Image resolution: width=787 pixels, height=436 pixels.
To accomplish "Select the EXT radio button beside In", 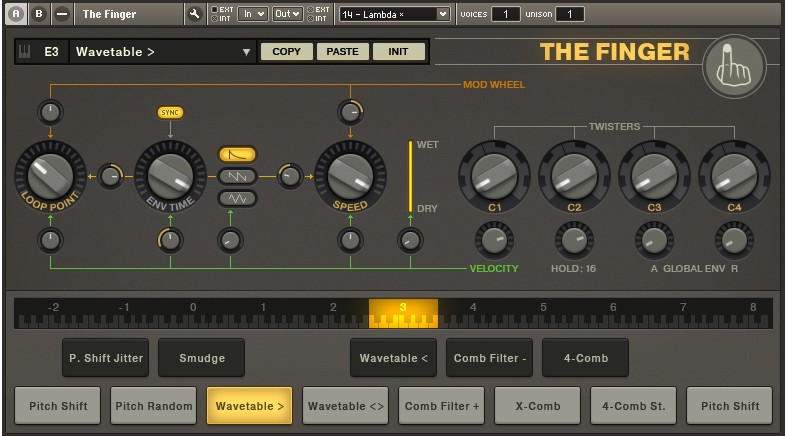I will point(216,9).
